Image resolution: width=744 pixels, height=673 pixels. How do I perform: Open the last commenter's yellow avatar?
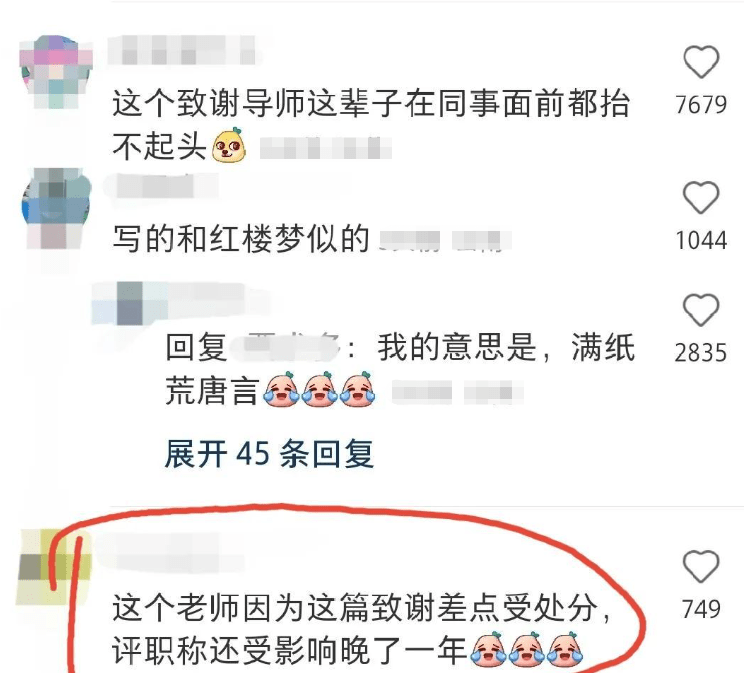[53, 568]
